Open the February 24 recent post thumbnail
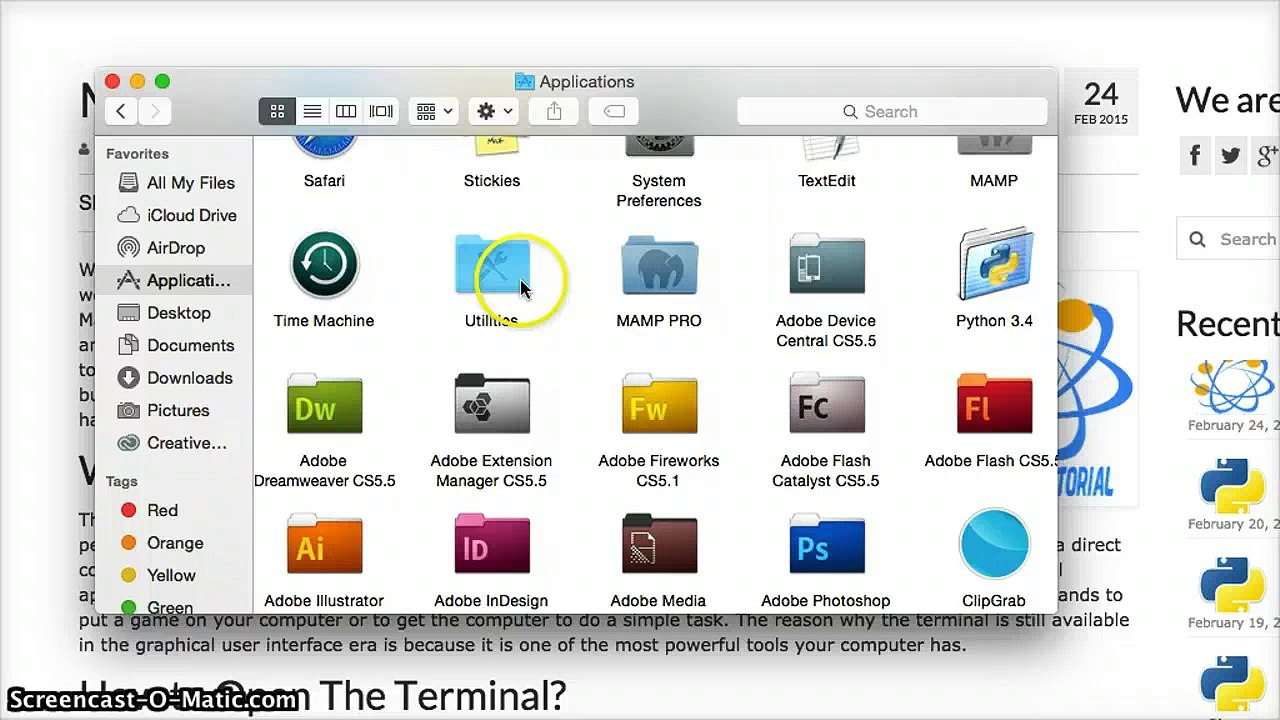 point(1233,387)
